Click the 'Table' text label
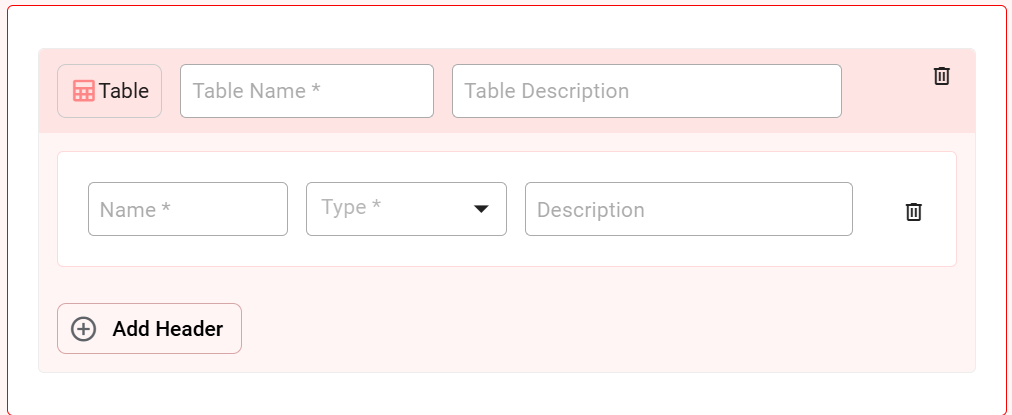The height and width of the screenshot is (415, 1012). pyautogui.click(x=124, y=91)
